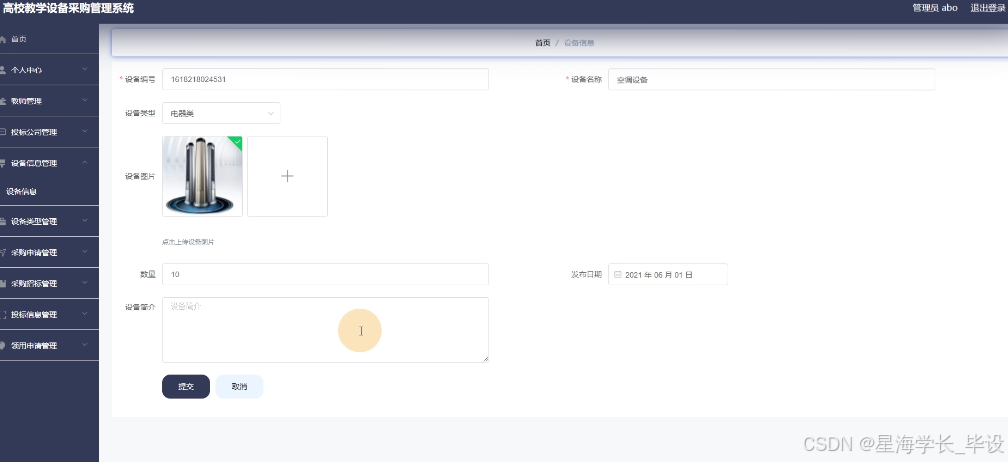The height and width of the screenshot is (462, 1008).
Task: Click the monitor icon beside 设备信息管理
Action: (3, 163)
